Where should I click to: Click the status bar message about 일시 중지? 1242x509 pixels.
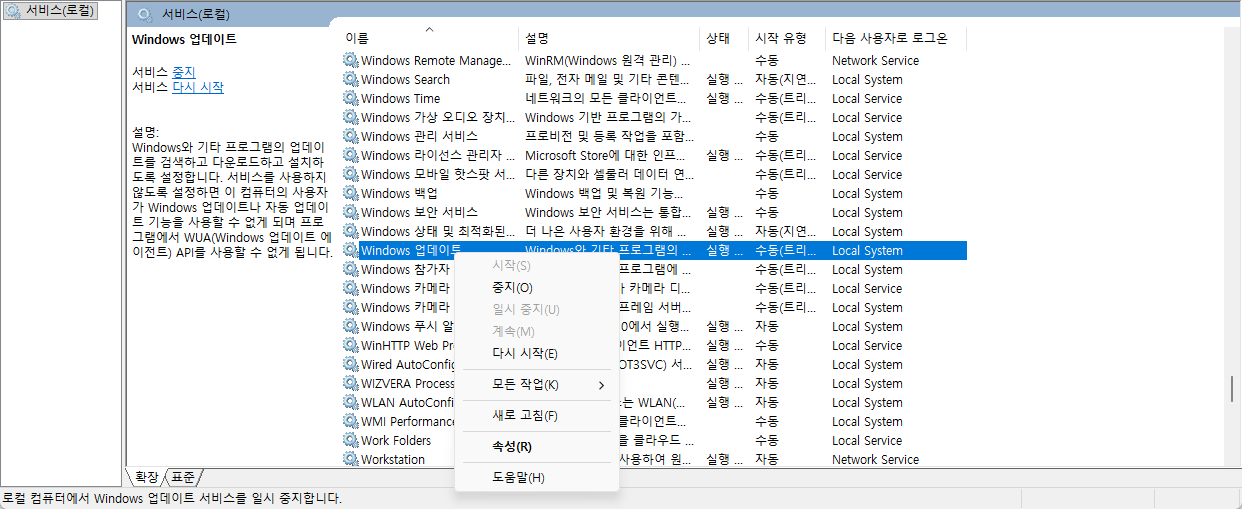point(172,498)
